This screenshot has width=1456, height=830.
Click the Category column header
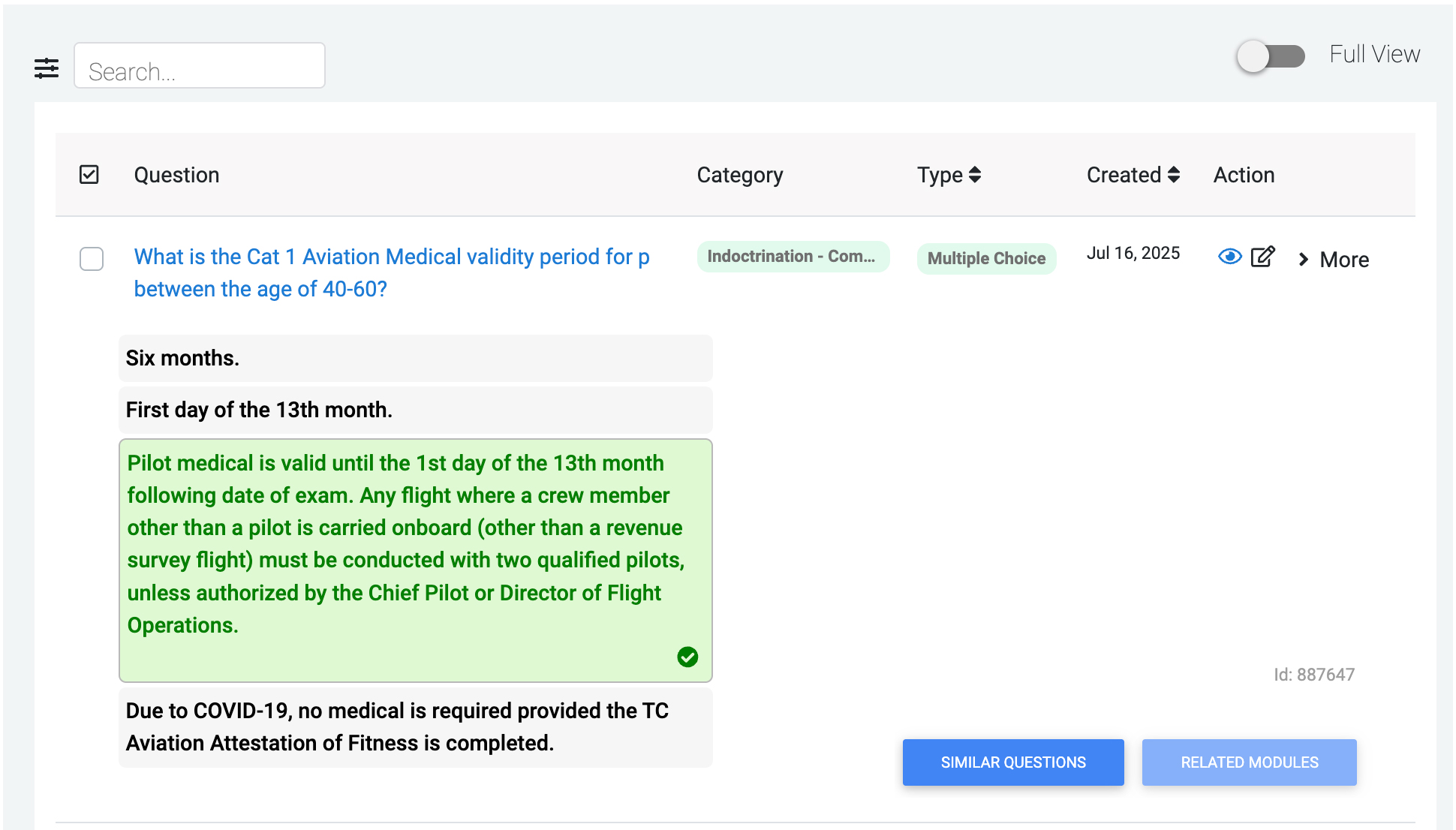739,175
